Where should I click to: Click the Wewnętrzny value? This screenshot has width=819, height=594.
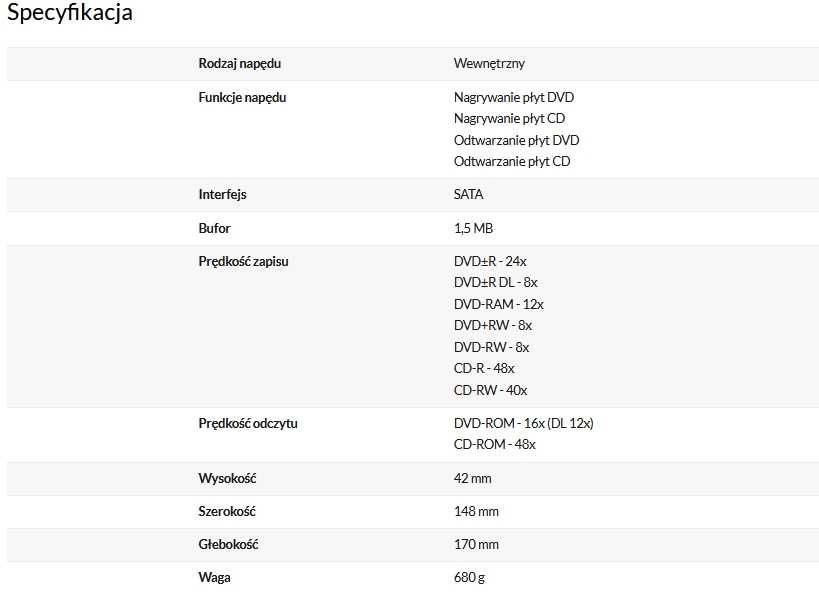(489, 64)
